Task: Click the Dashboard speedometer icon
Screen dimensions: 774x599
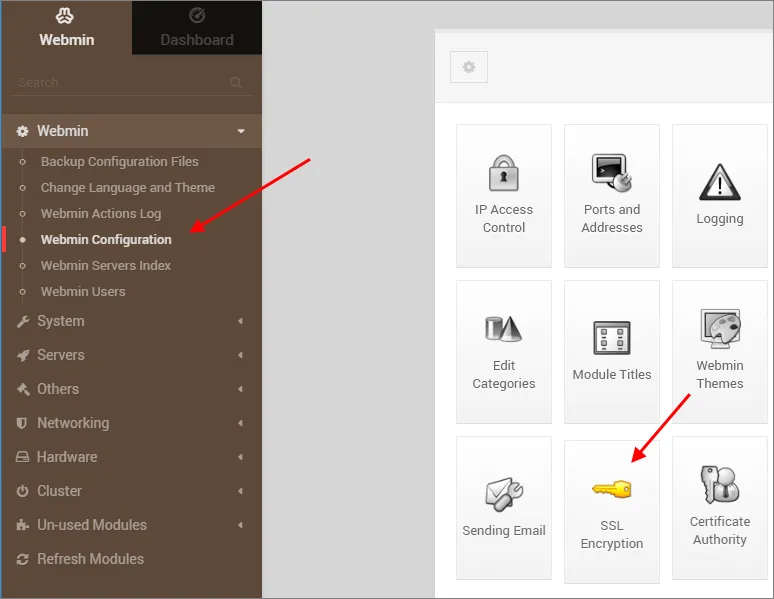Action: pyautogui.click(x=197, y=16)
